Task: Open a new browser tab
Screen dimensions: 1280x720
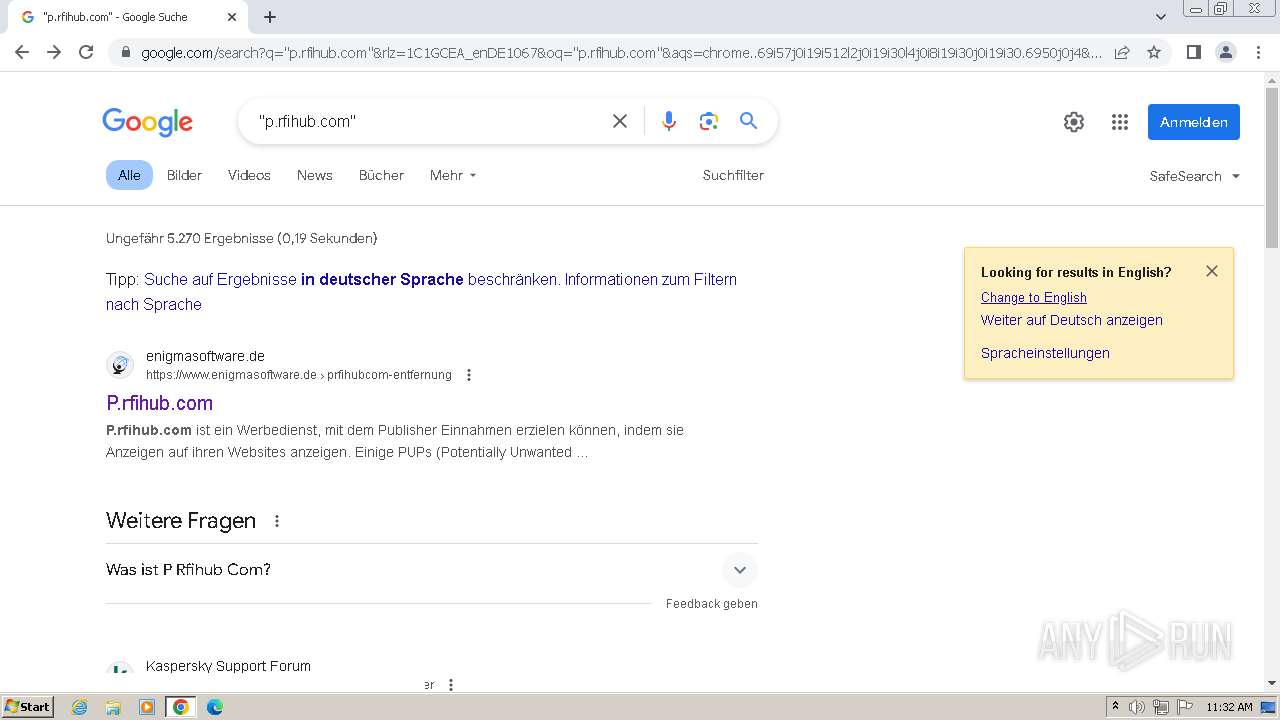Action: coord(270,17)
